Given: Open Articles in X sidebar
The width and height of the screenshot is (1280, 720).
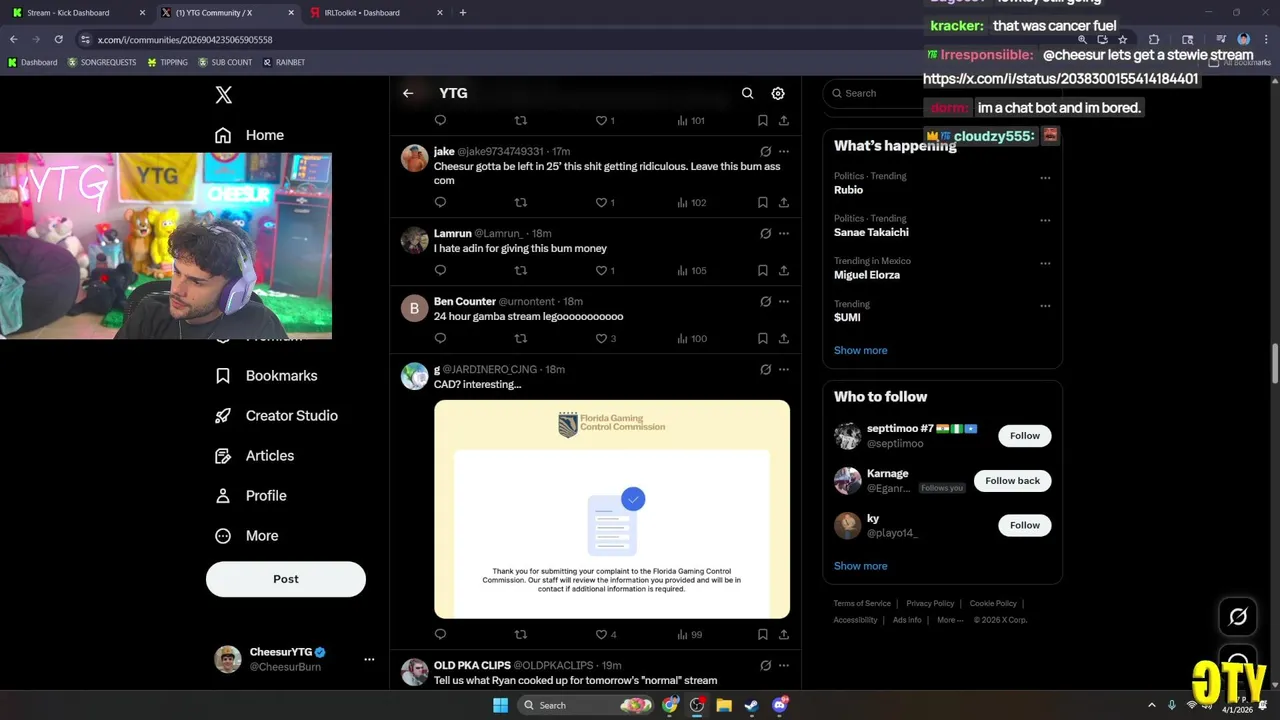Looking at the screenshot, I should pyautogui.click(x=255, y=456).
